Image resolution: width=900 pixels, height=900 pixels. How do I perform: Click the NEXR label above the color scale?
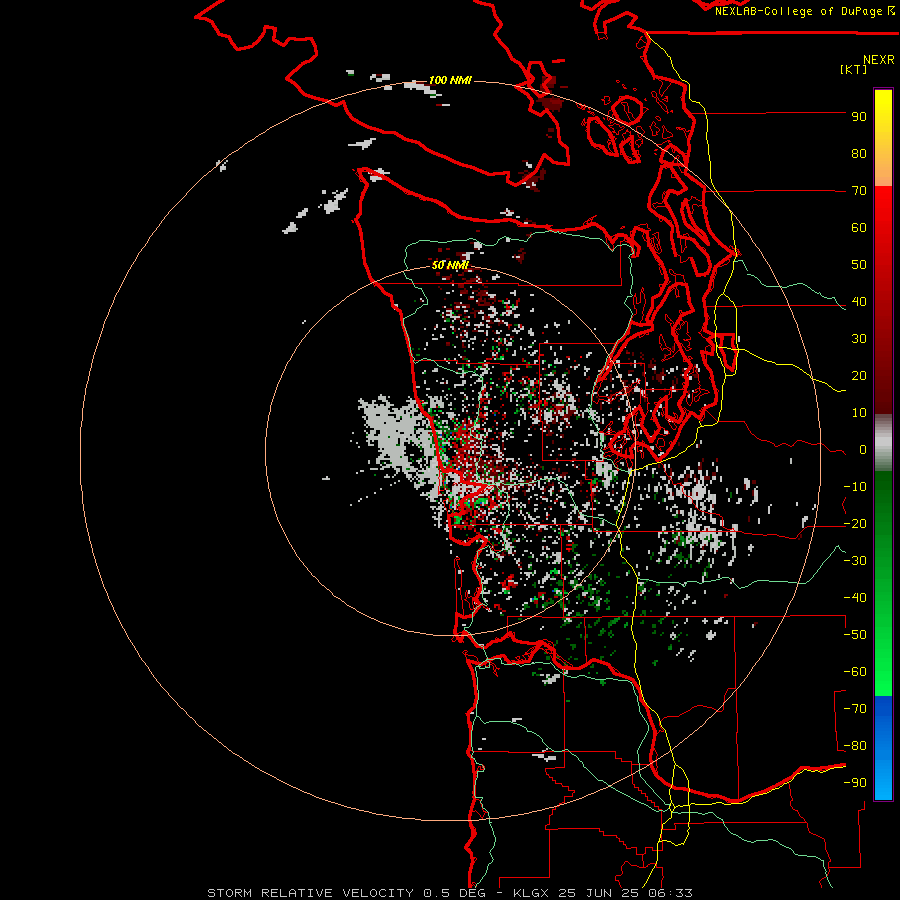(879, 60)
